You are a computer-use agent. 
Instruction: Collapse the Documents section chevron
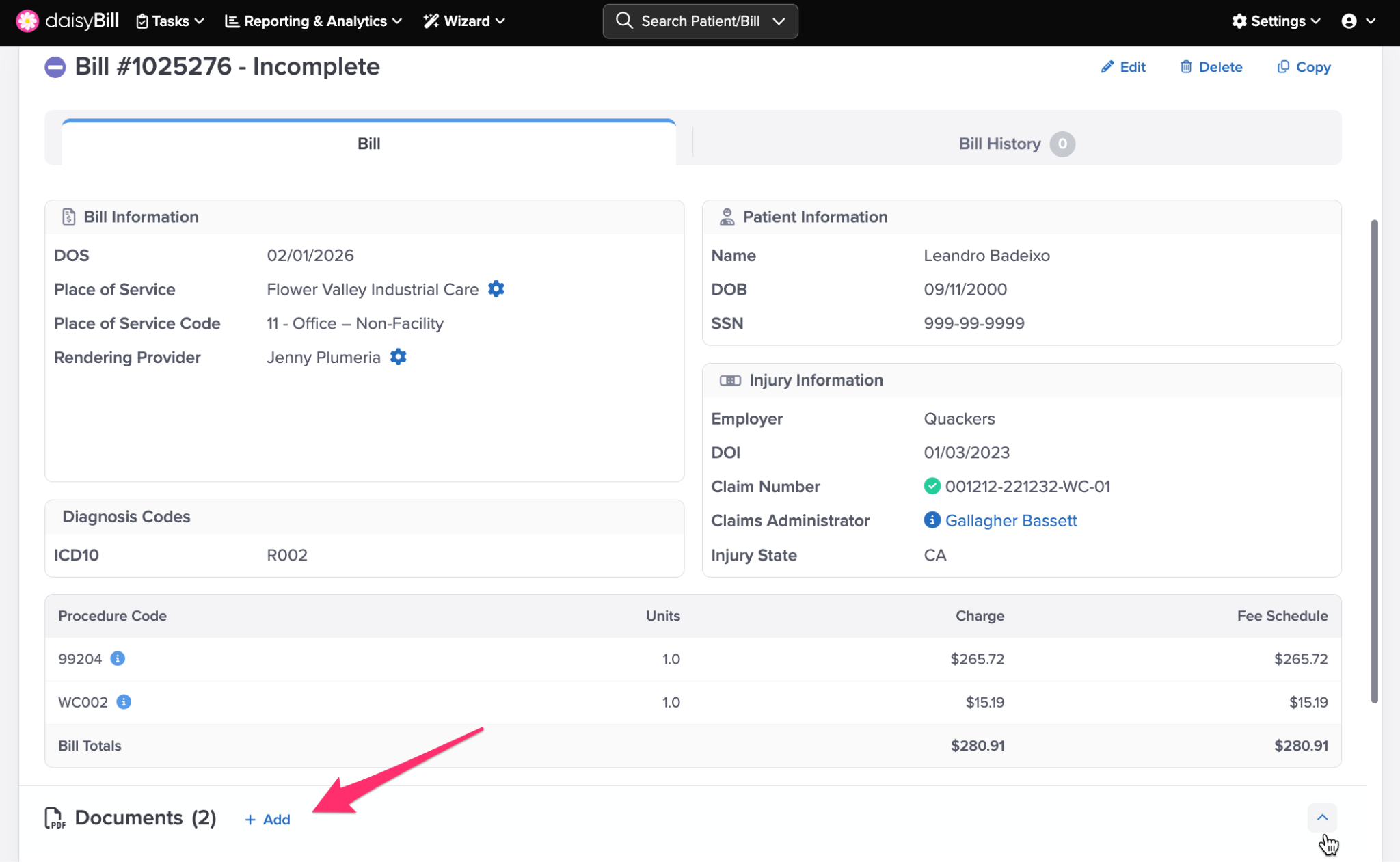(x=1322, y=818)
